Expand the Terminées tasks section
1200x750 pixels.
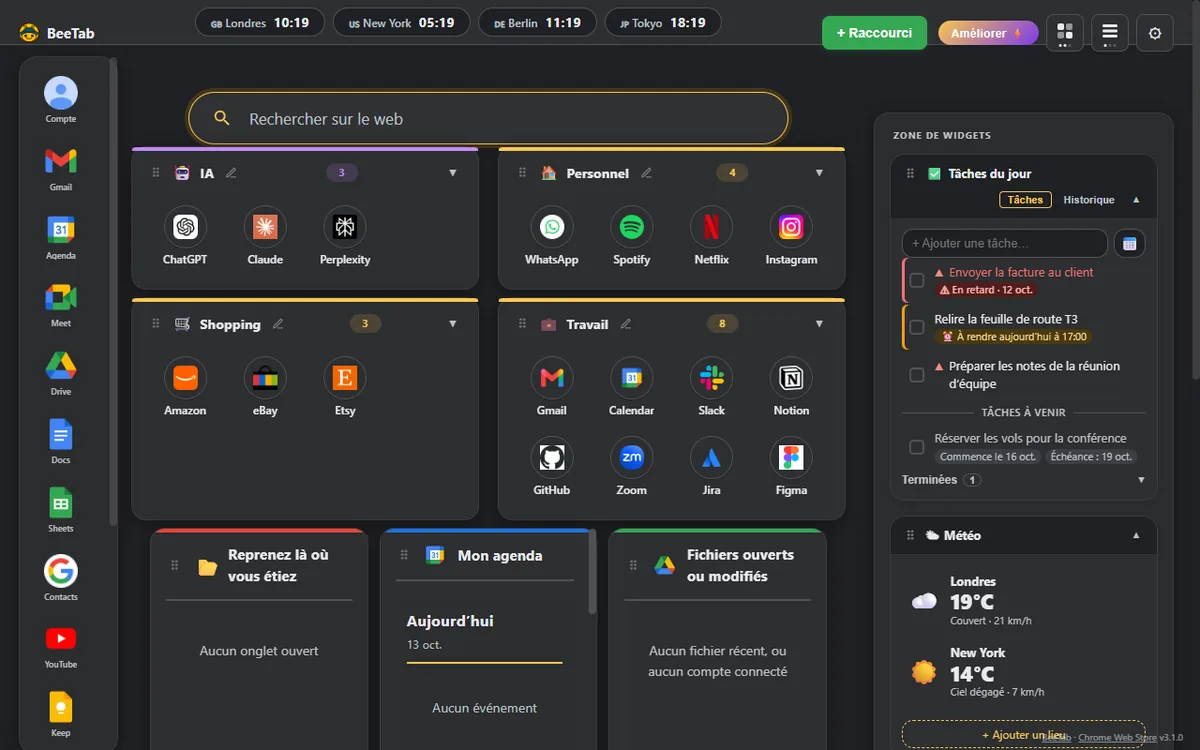pos(1141,480)
